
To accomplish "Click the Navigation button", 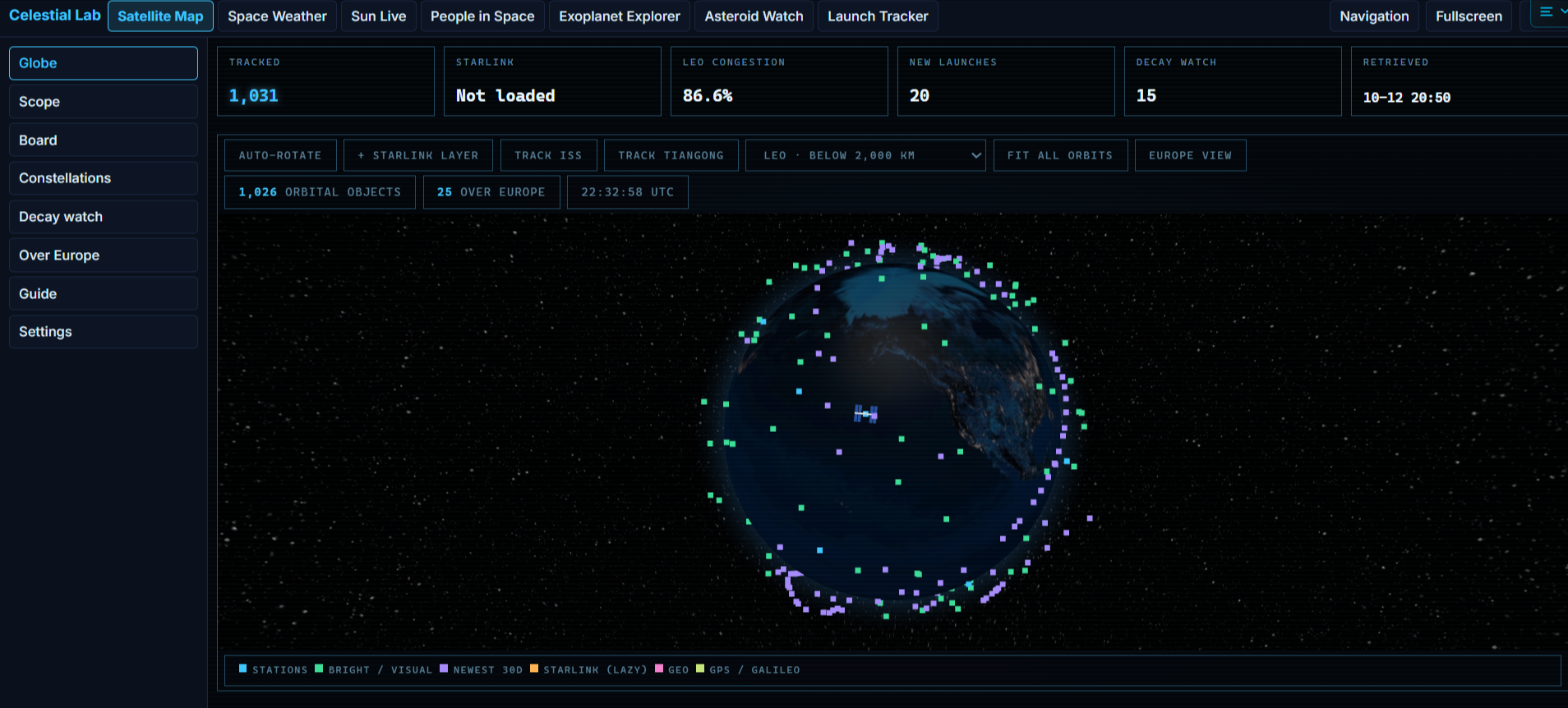I will (x=1374, y=16).
